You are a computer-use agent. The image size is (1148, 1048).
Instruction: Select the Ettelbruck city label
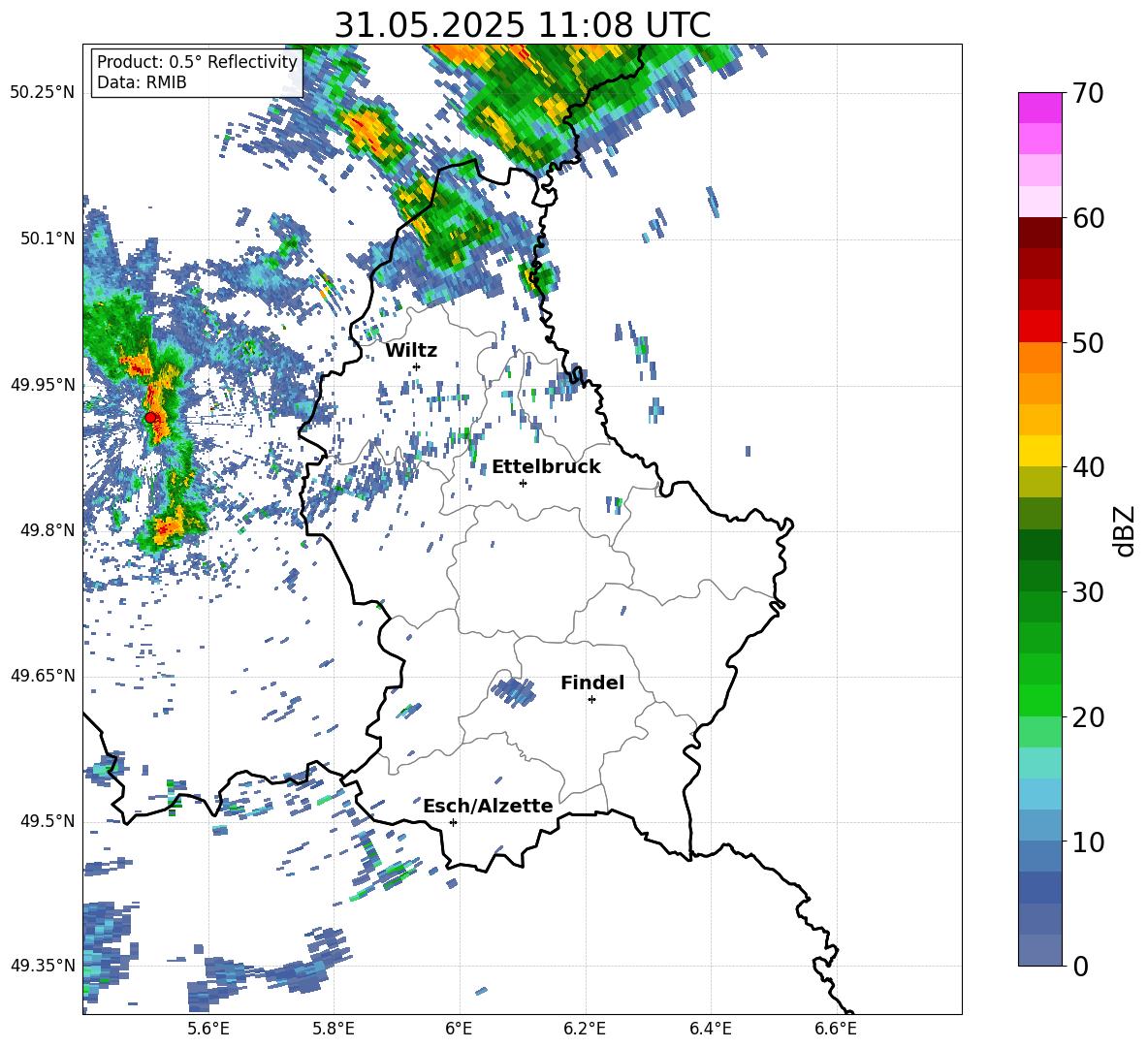pos(546,467)
